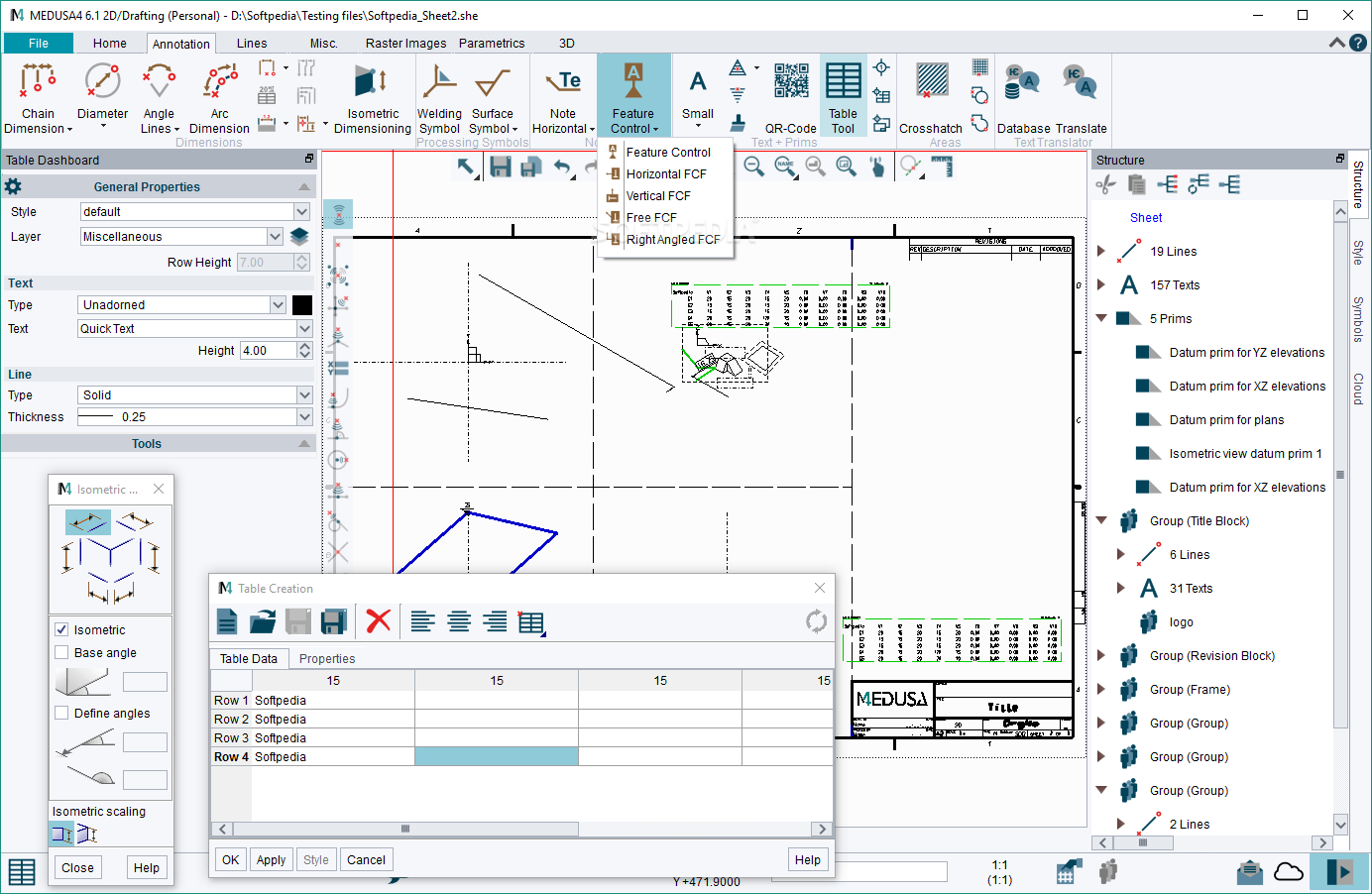This screenshot has width=1372, height=894.
Task: Open line Thickness 0.25 dropdown
Action: coord(304,417)
